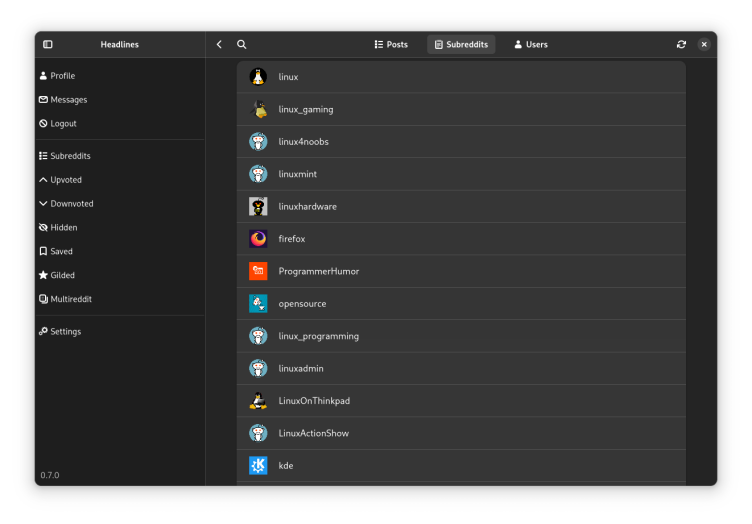Switch to the Posts tab

coord(391,45)
